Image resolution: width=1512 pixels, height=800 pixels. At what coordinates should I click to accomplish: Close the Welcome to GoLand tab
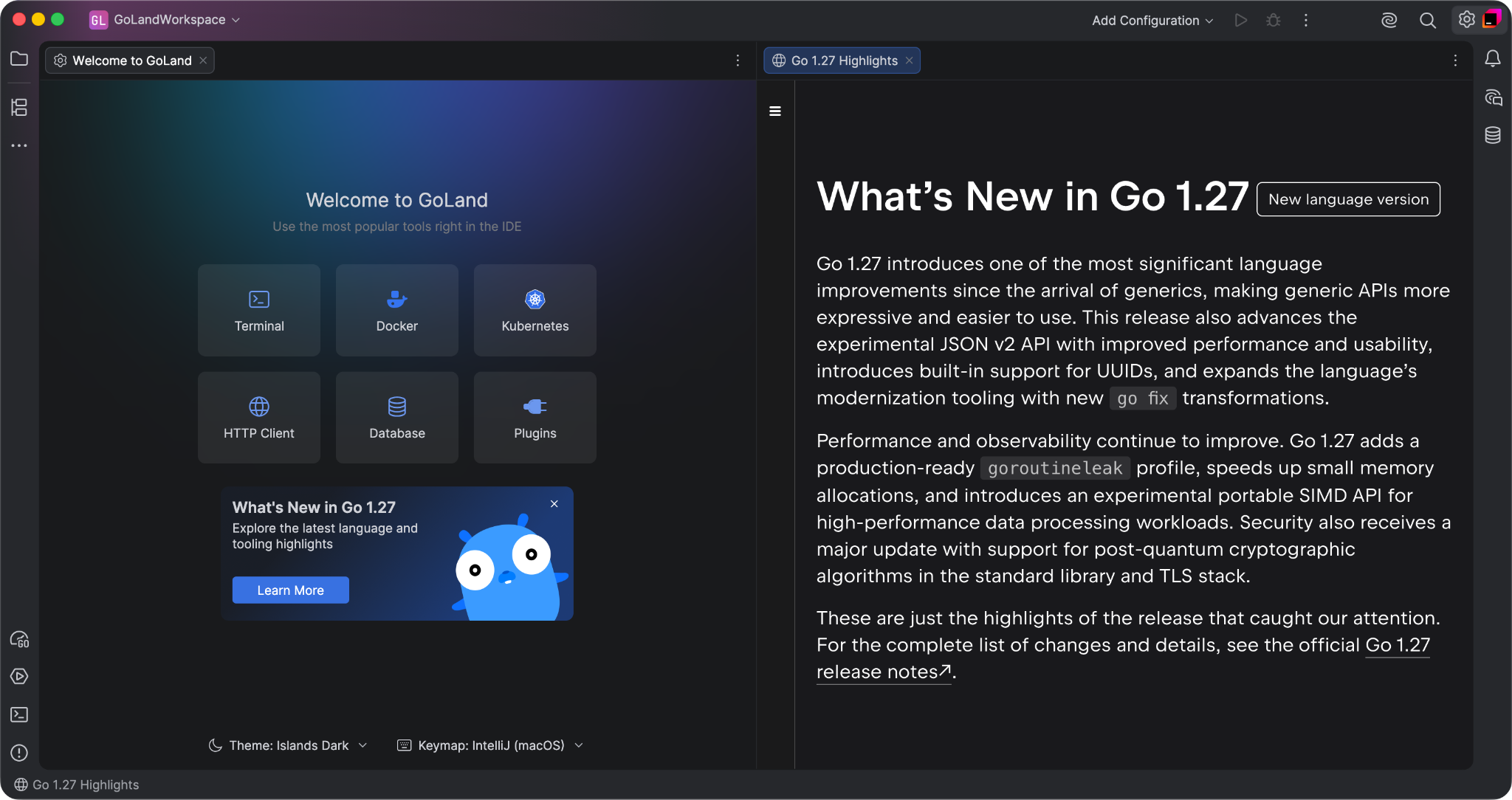203,61
